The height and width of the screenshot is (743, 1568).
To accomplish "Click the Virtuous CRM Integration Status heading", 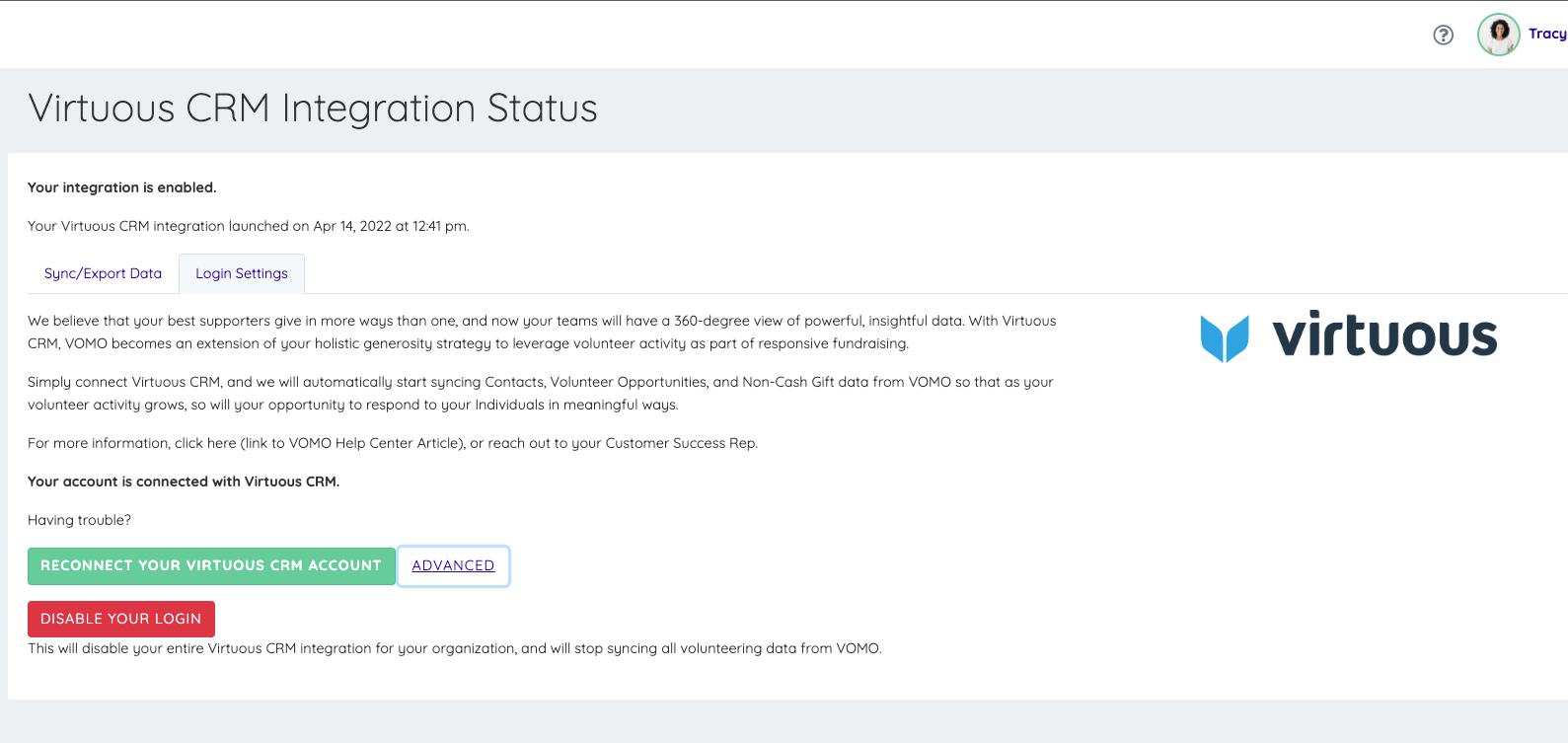I will tap(313, 109).
